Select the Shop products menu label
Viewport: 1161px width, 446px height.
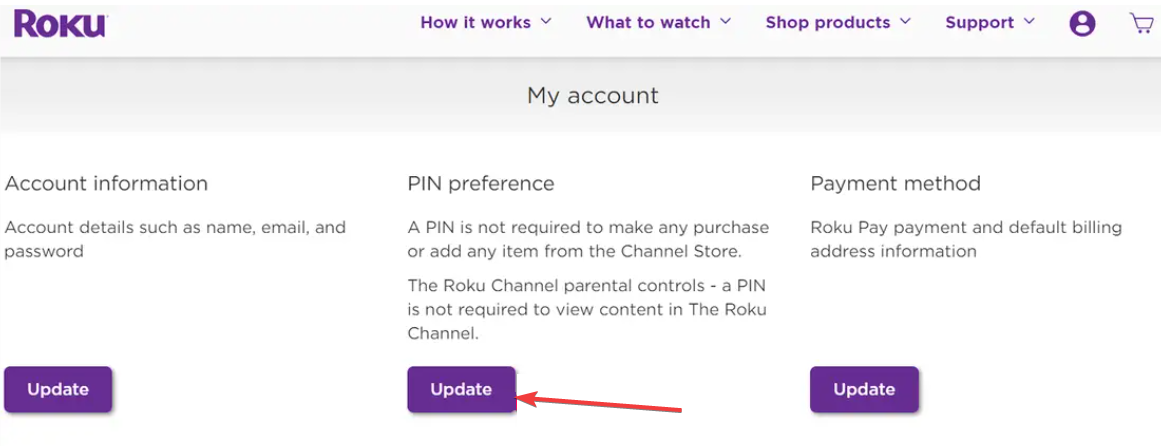(827, 22)
